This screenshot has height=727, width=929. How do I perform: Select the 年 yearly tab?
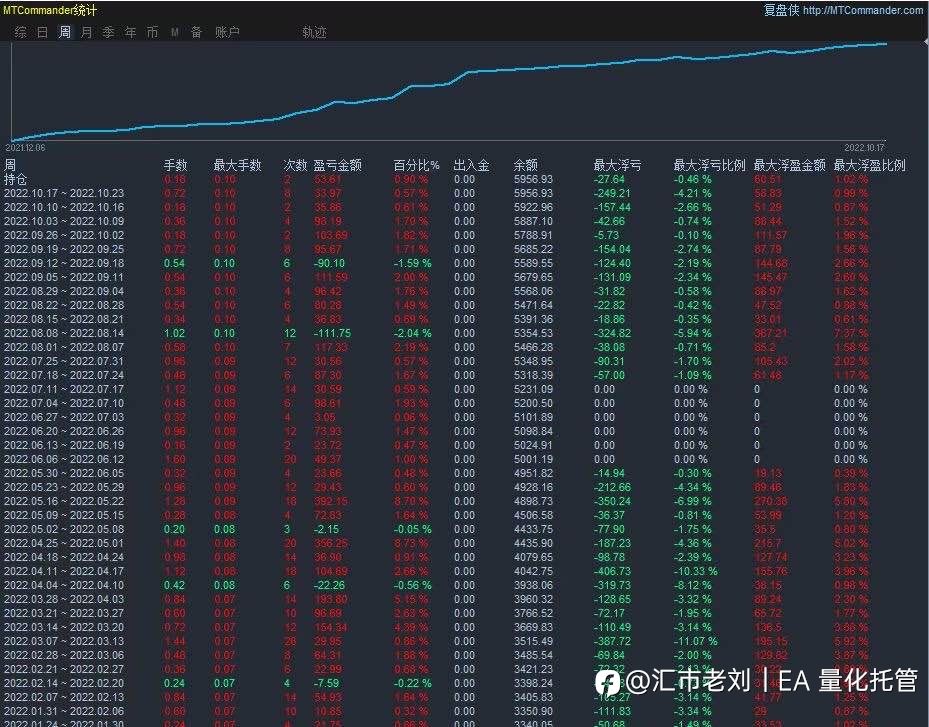pos(130,32)
